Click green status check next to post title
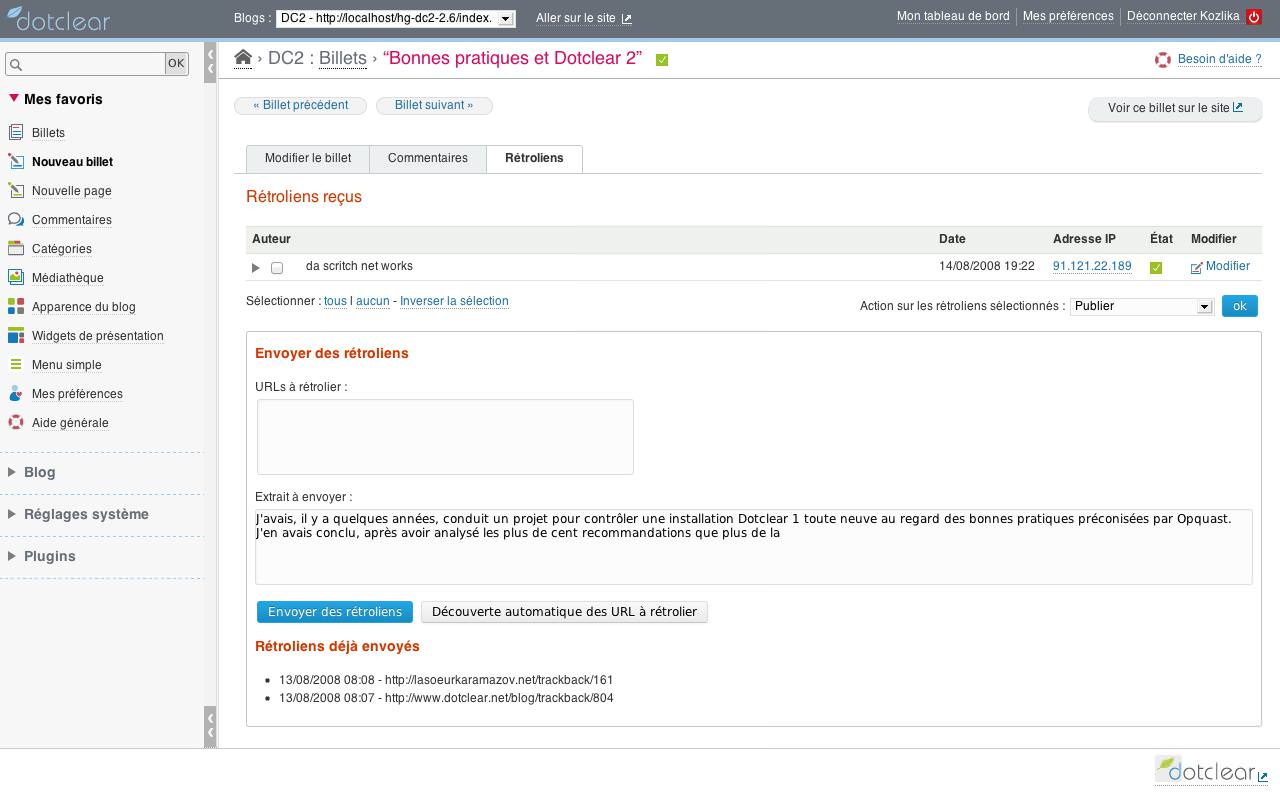The height and width of the screenshot is (800, 1280). tap(662, 60)
